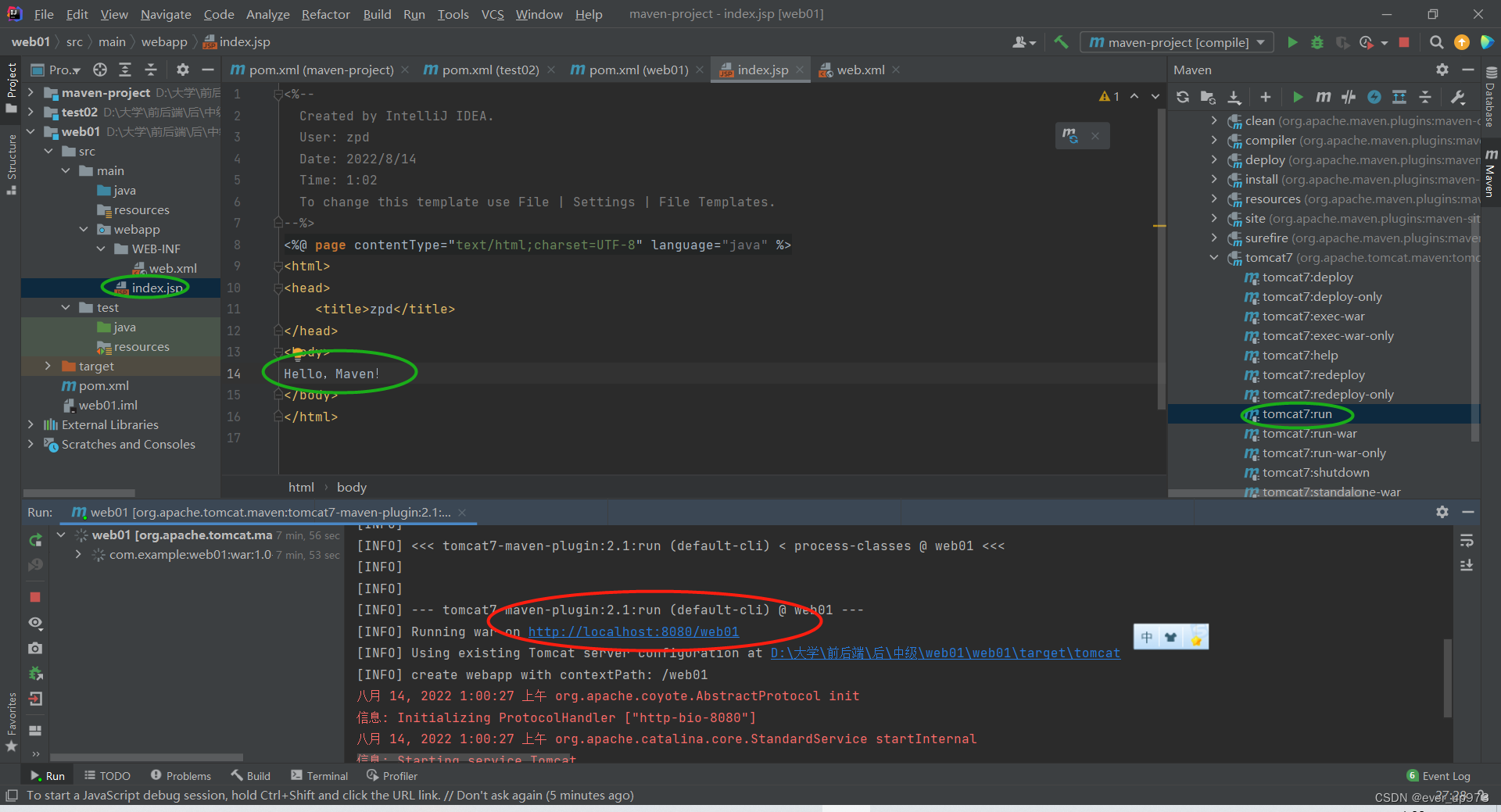Open the target\tomcat path link
This screenshot has width=1501, height=812.
click(945, 653)
